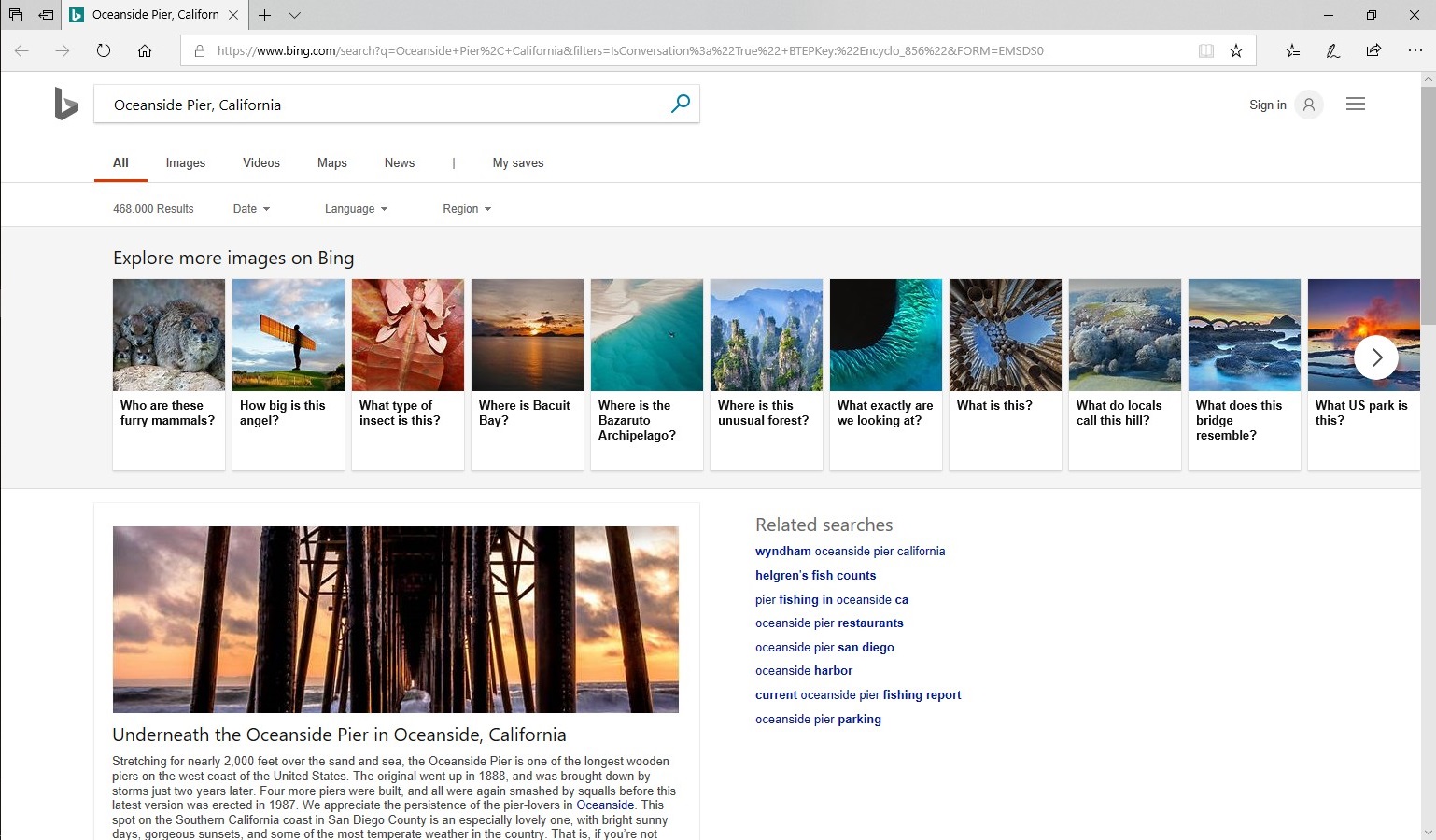This screenshot has height=840, width=1436.
Task: Click the Sign in link
Action: (x=1268, y=105)
